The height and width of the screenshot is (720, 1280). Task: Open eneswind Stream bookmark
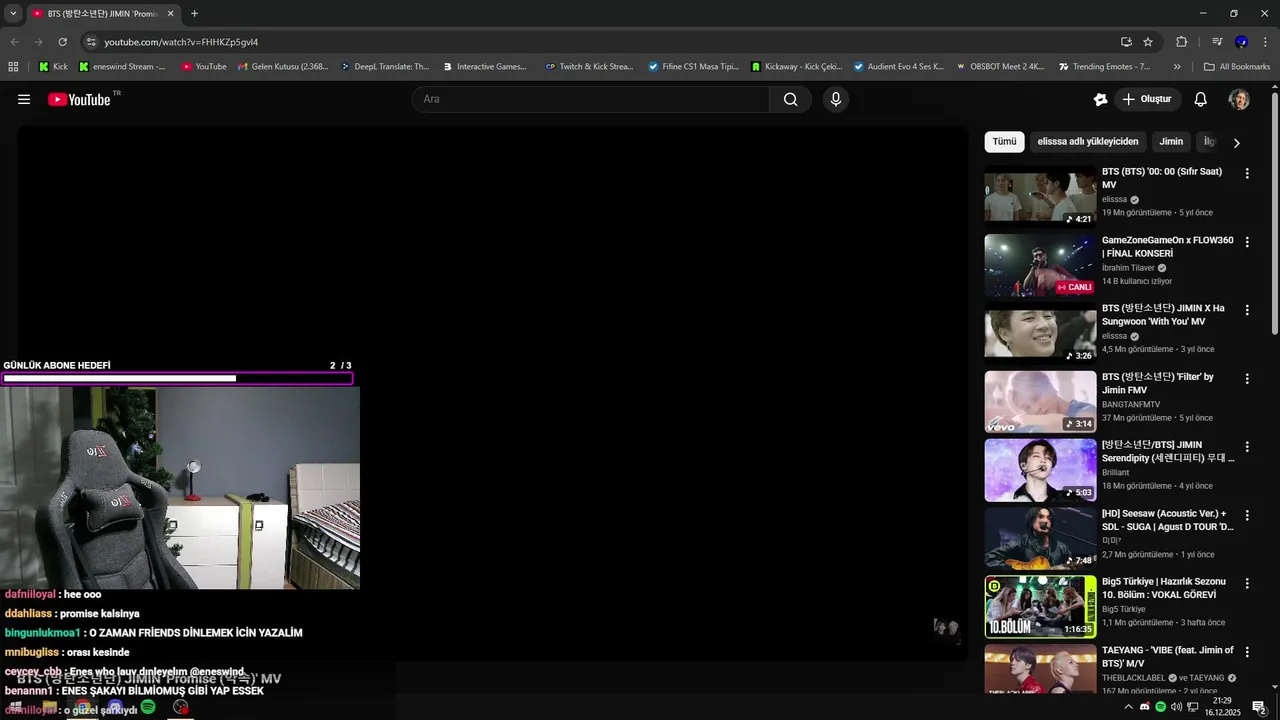122,67
